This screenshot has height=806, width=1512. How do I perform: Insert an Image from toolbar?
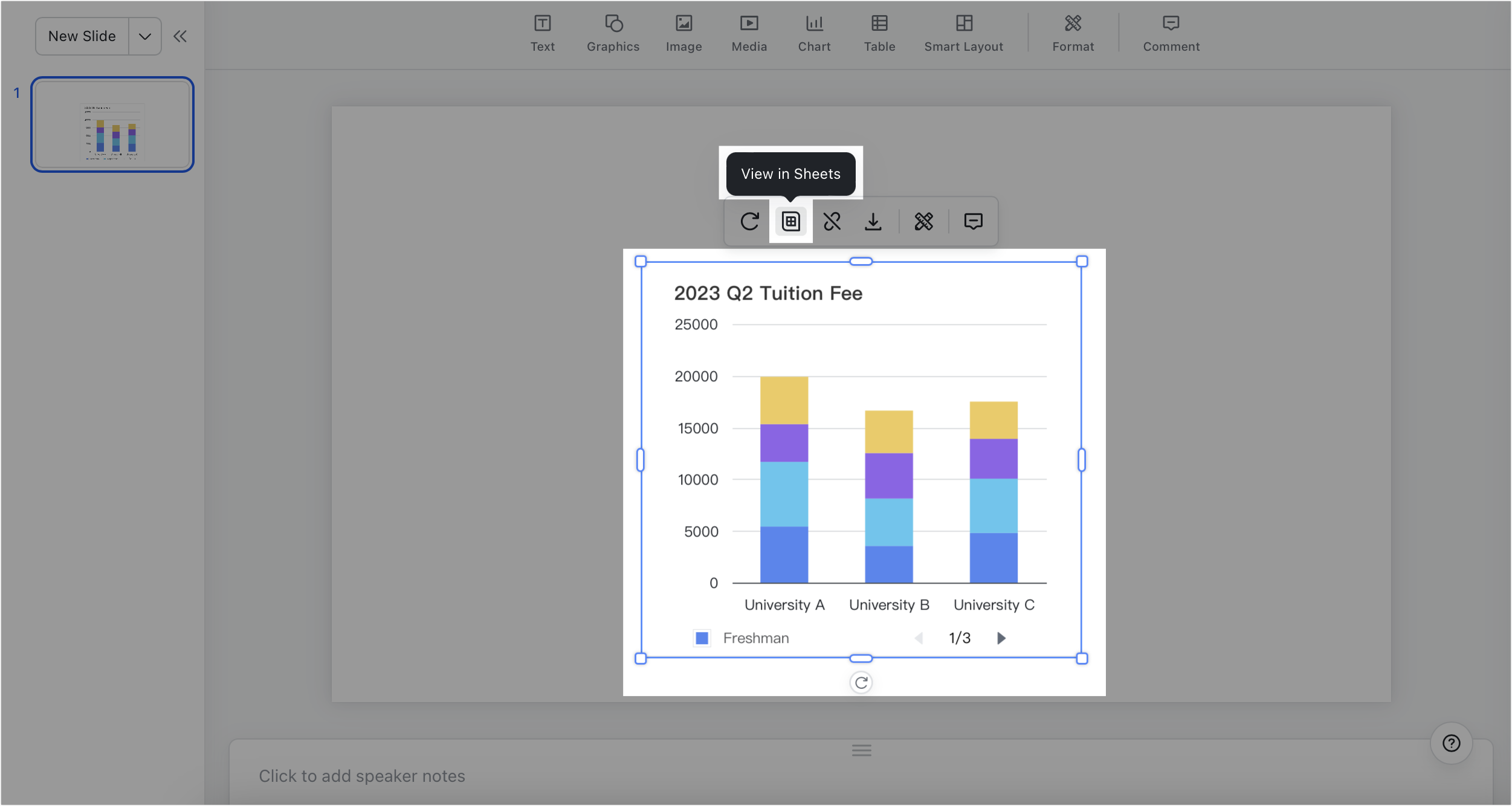pyautogui.click(x=683, y=33)
